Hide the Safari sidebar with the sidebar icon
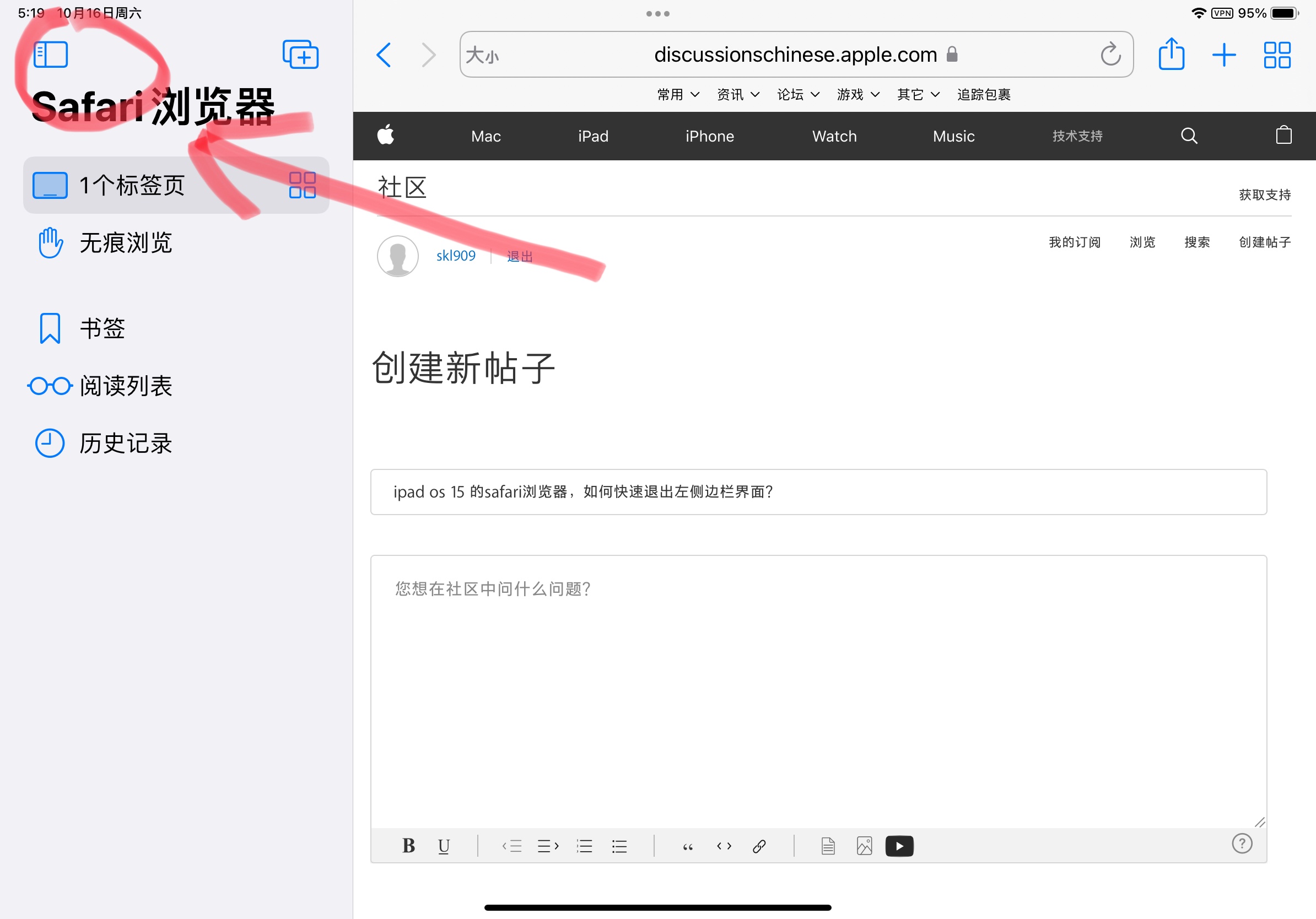 click(x=51, y=55)
